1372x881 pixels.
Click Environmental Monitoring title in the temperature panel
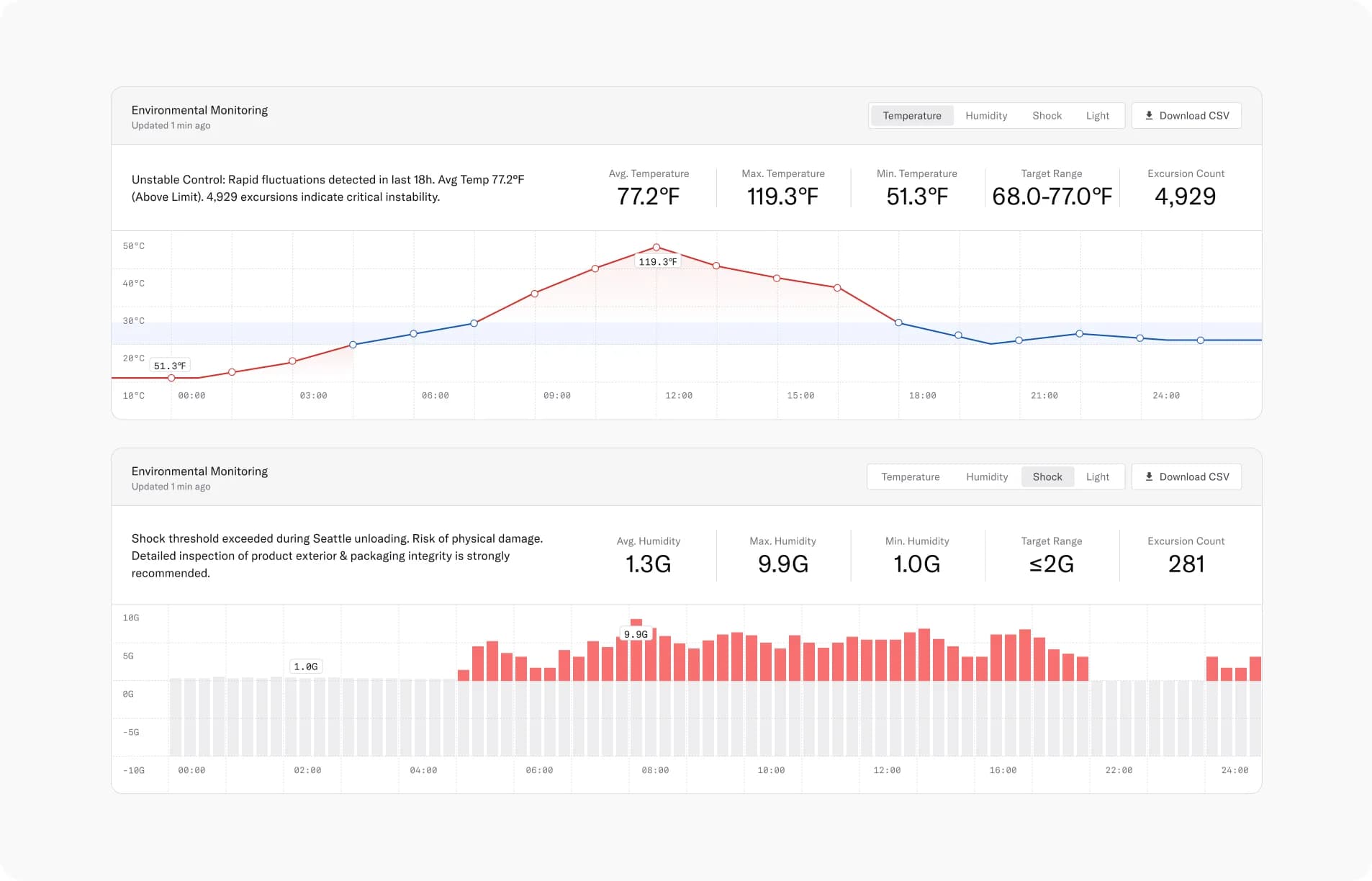199,110
